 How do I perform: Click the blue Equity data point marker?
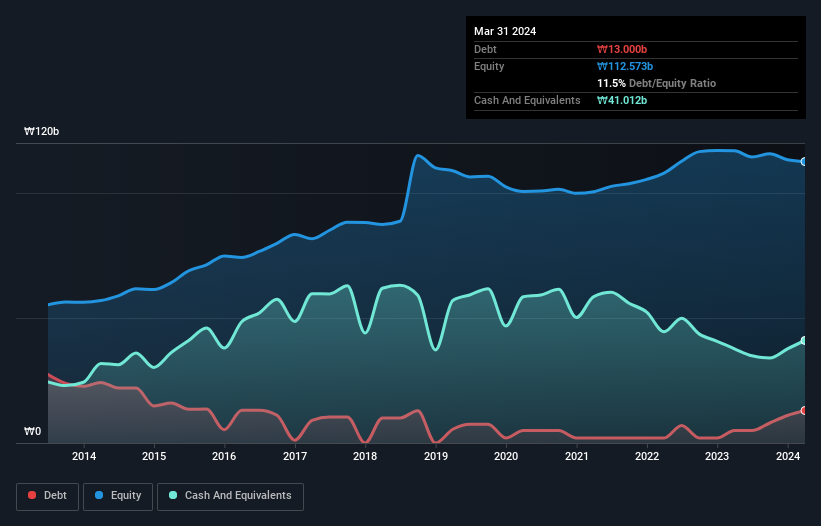(x=804, y=162)
